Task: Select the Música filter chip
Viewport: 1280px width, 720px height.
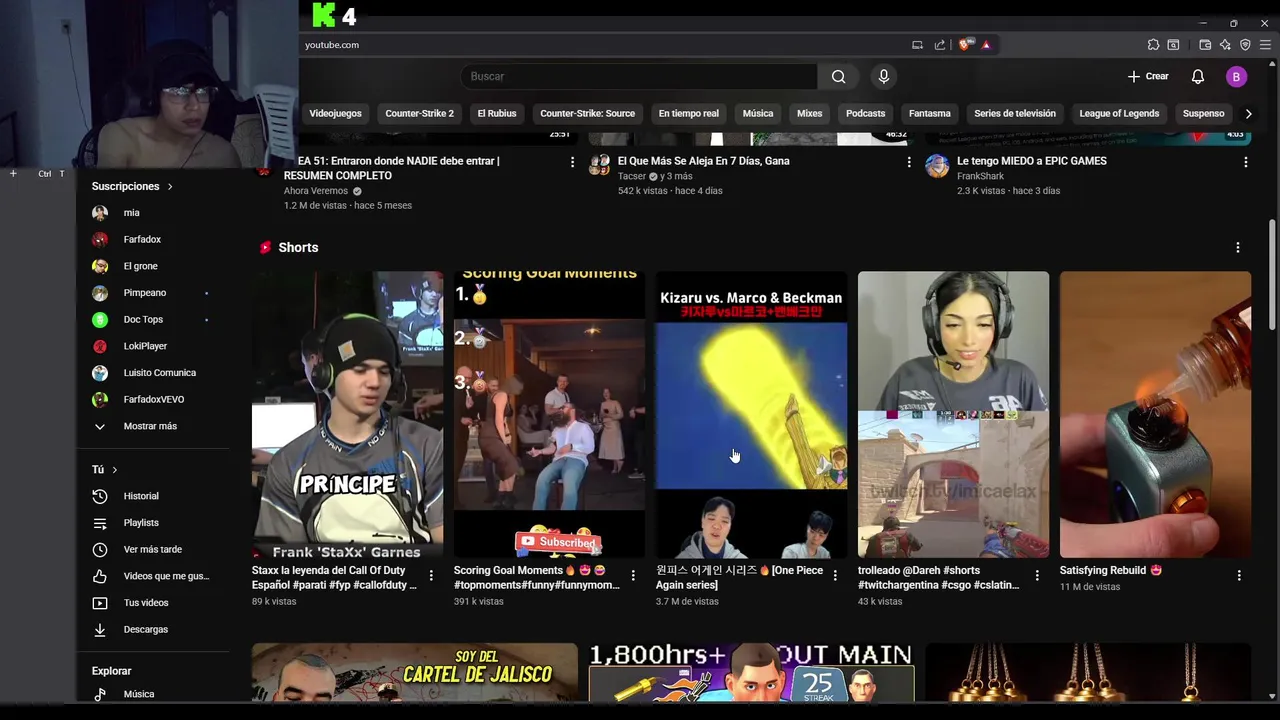Action: coord(758,114)
